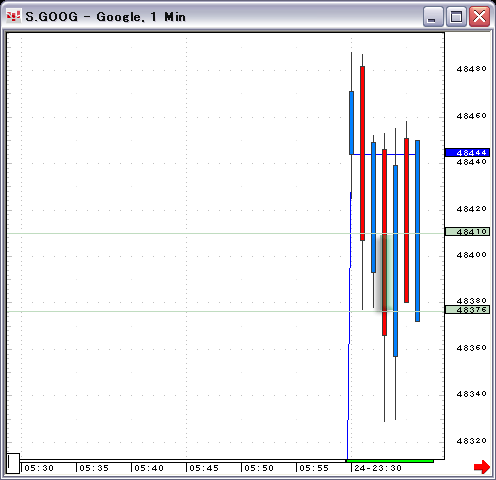This screenshot has height=480, width=496.
Task: Click the first blue candlestick body
Action: click(351, 123)
